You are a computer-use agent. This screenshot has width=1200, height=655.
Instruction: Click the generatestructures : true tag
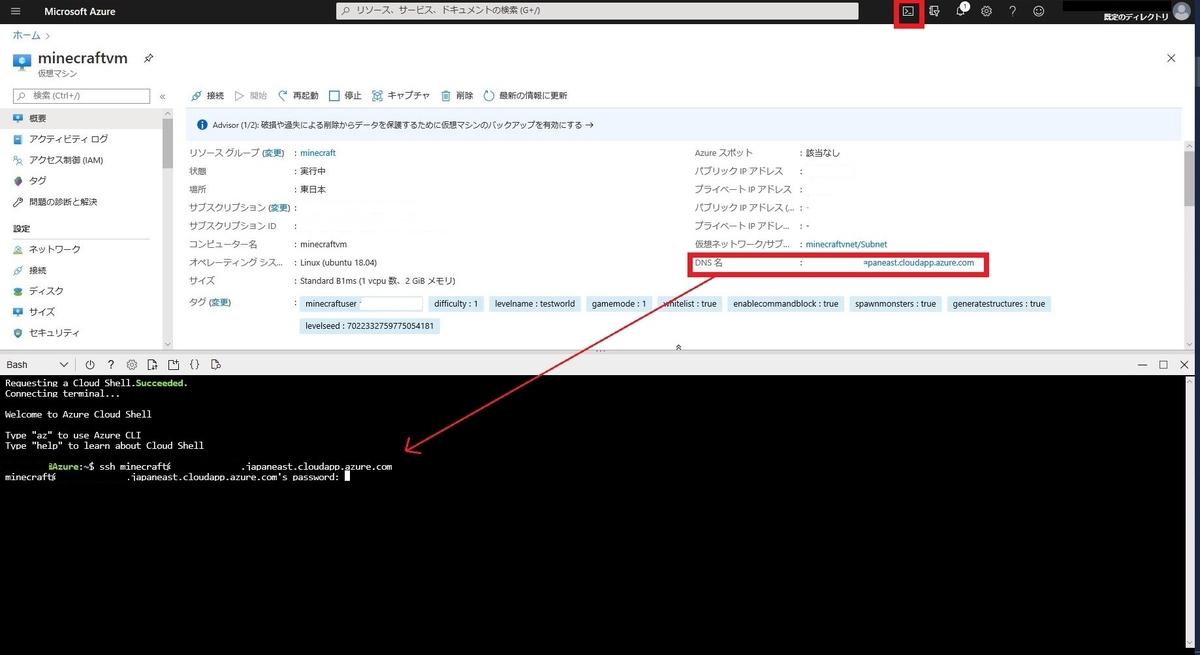pyautogui.click(x=999, y=304)
